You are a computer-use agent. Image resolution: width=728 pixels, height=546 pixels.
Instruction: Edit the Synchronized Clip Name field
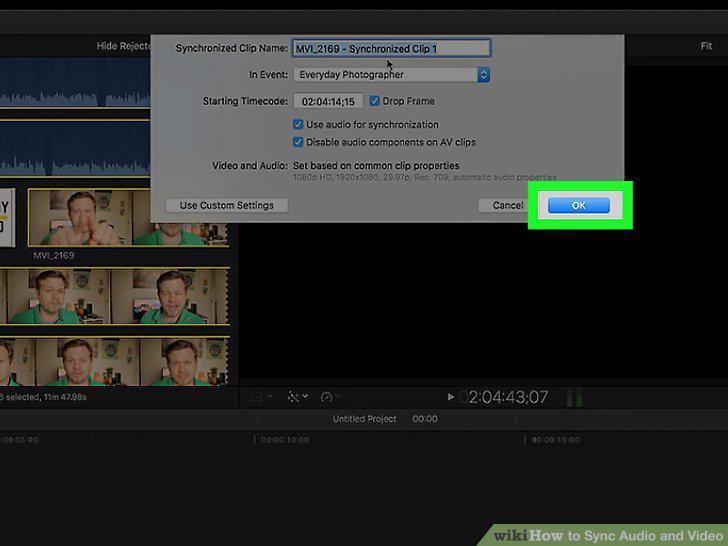pyautogui.click(x=391, y=48)
